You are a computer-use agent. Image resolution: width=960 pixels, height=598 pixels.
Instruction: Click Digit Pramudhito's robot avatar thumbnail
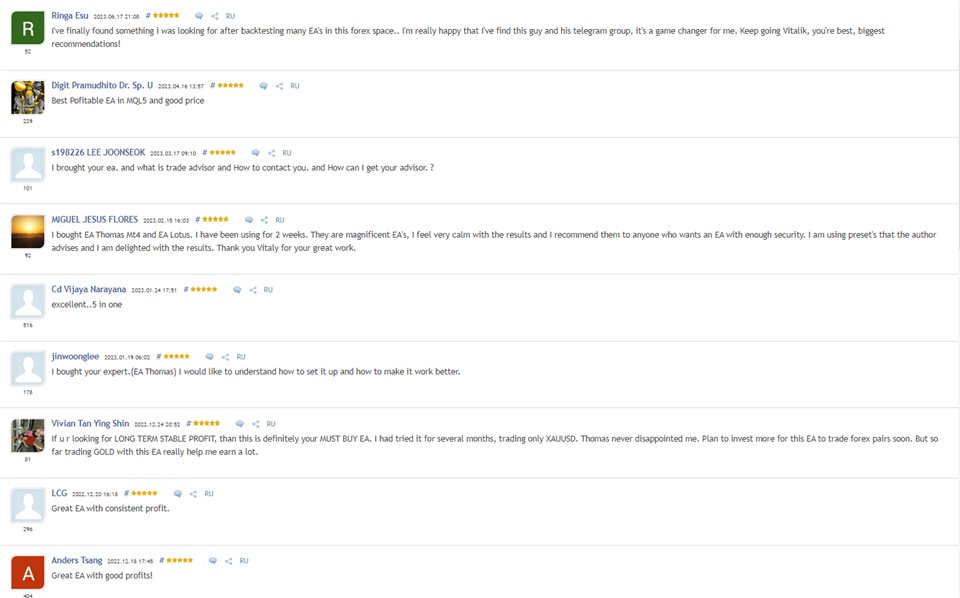point(28,97)
